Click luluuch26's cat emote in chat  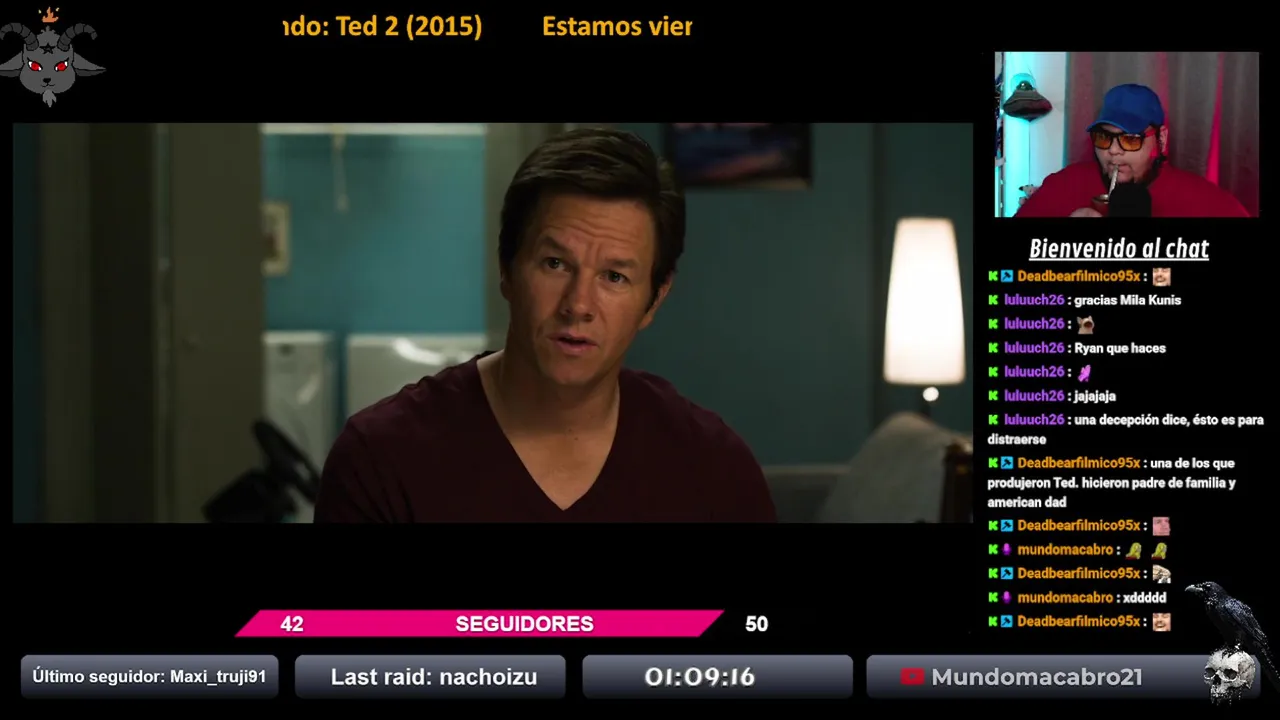[1085, 324]
